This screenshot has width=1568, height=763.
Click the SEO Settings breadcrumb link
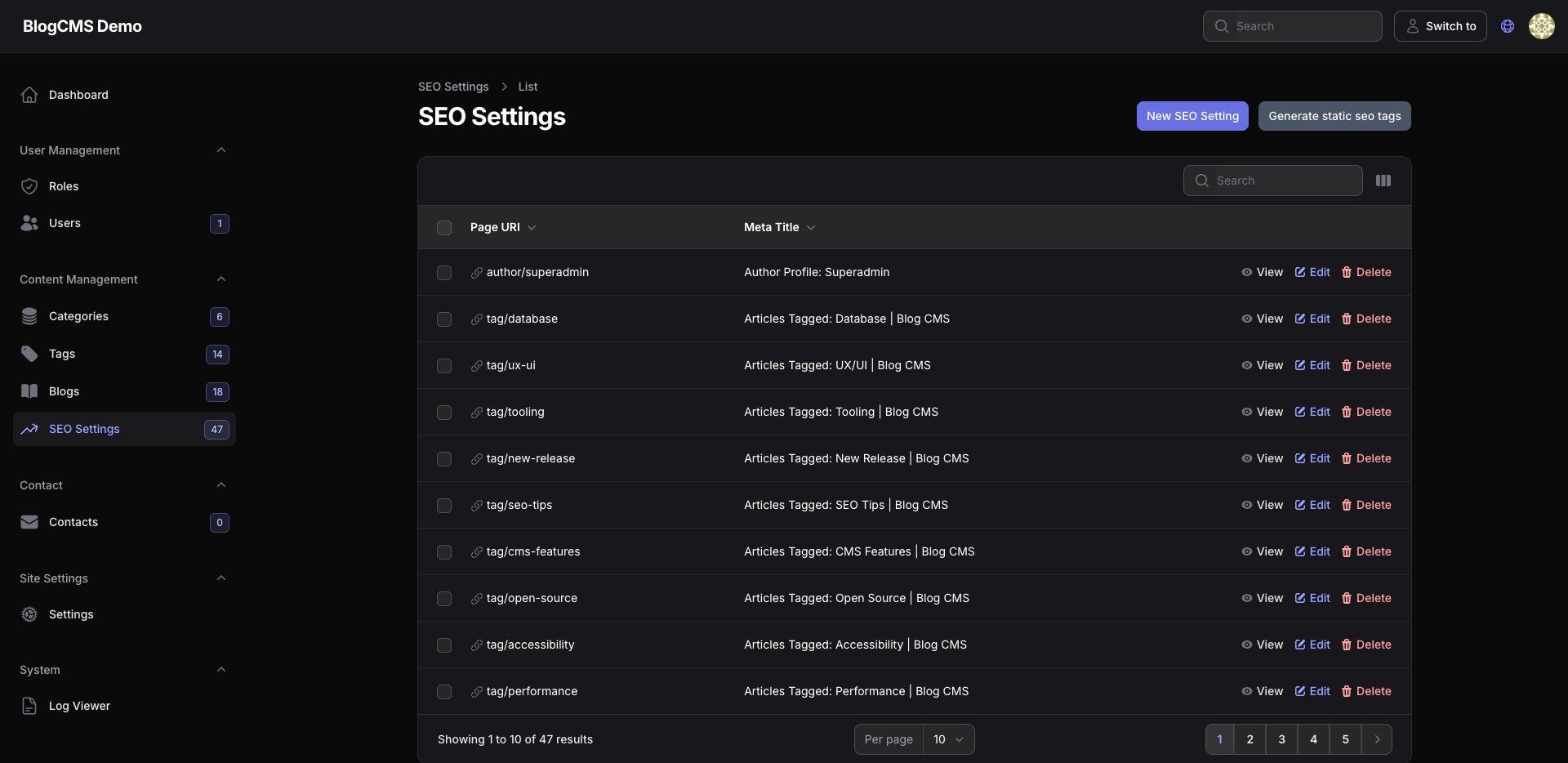point(453,87)
